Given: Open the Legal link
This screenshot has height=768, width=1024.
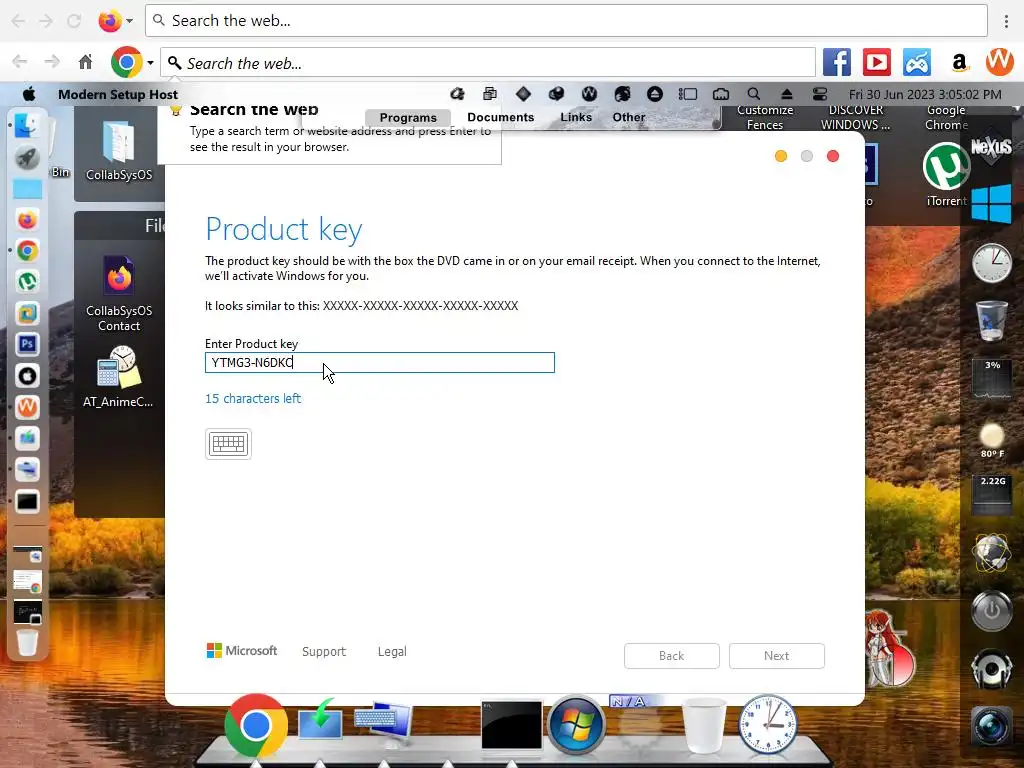Looking at the screenshot, I should pos(392,651).
